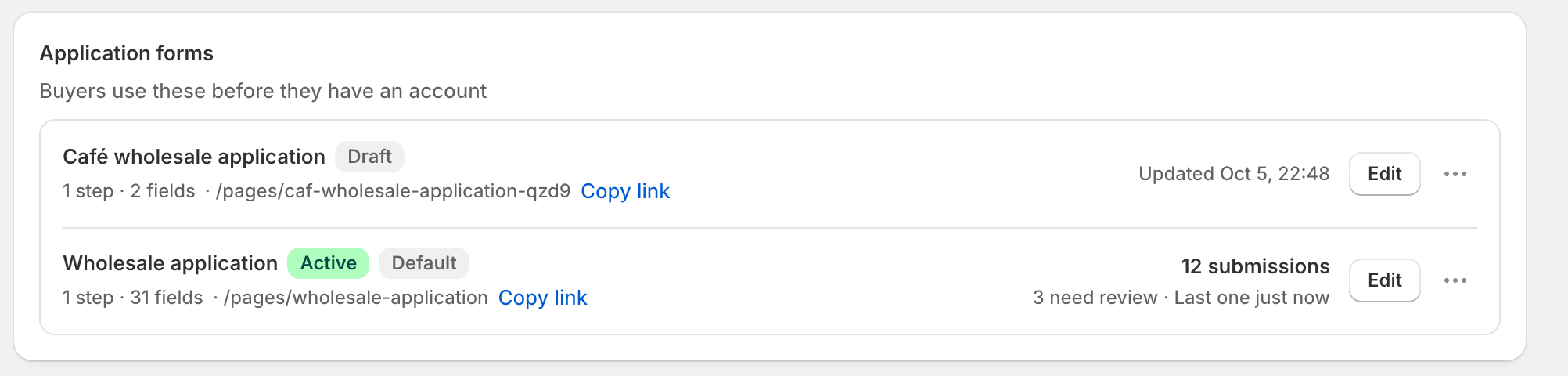The width and height of the screenshot is (1568, 376).
Task: Click the Default badge
Action: (424, 263)
